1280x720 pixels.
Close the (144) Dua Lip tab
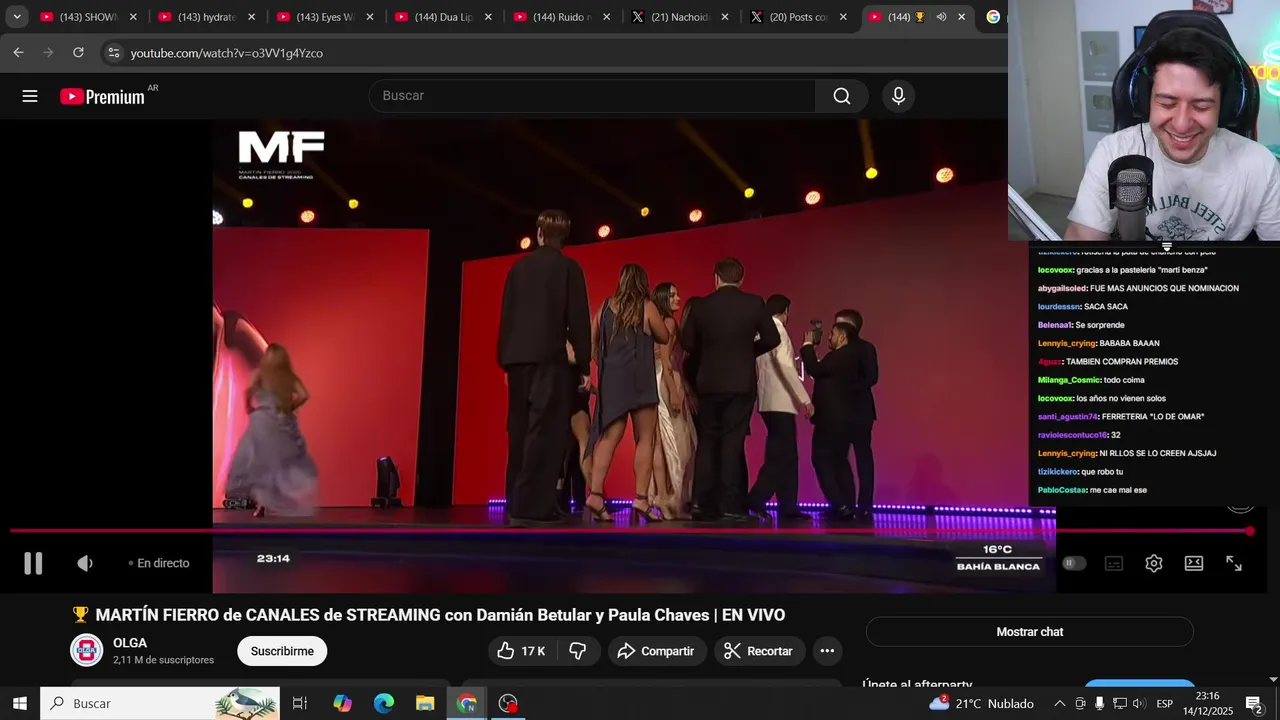pyautogui.click(x=488, y=17)
